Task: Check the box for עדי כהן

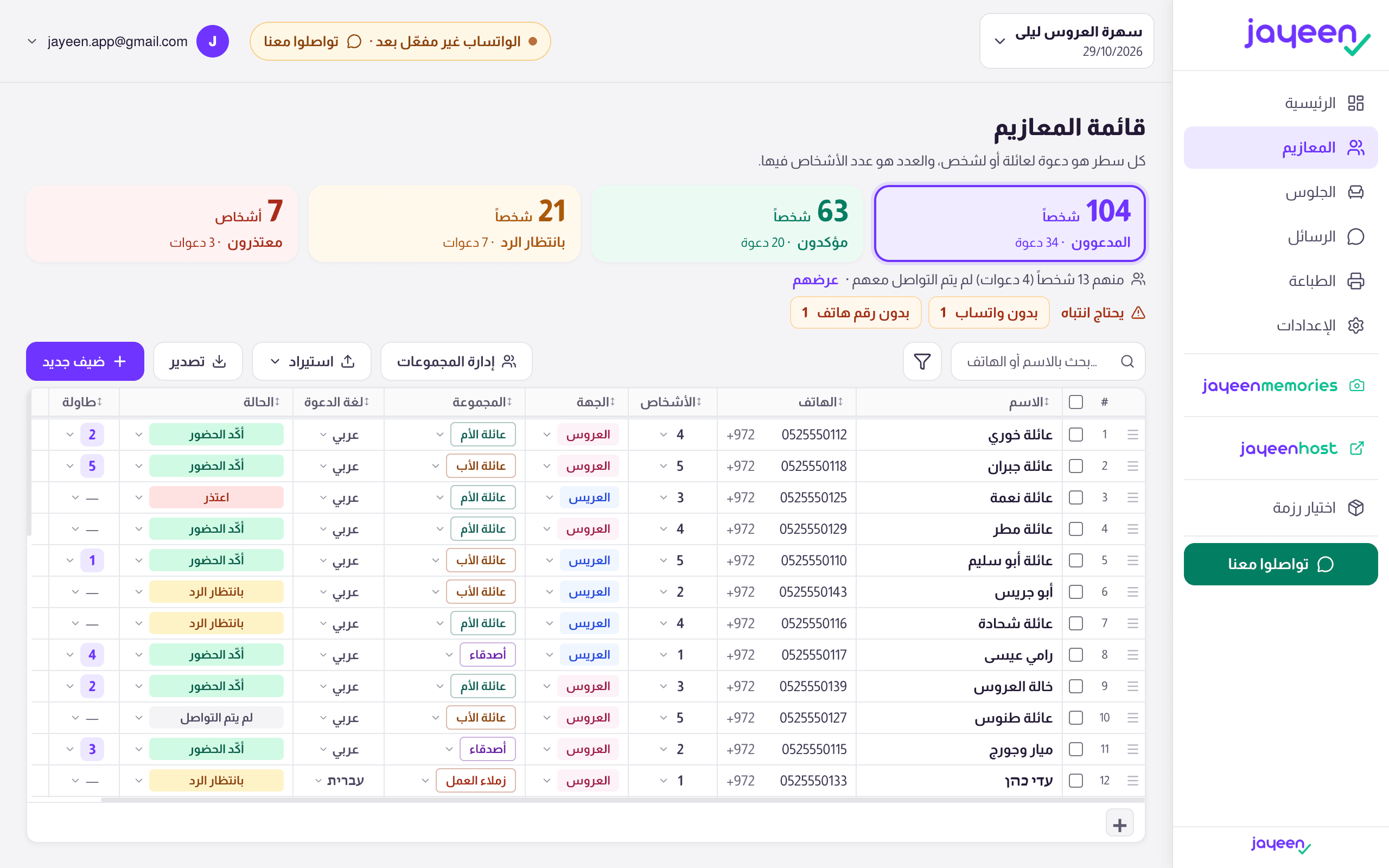Action: (x=1076, y=781)
